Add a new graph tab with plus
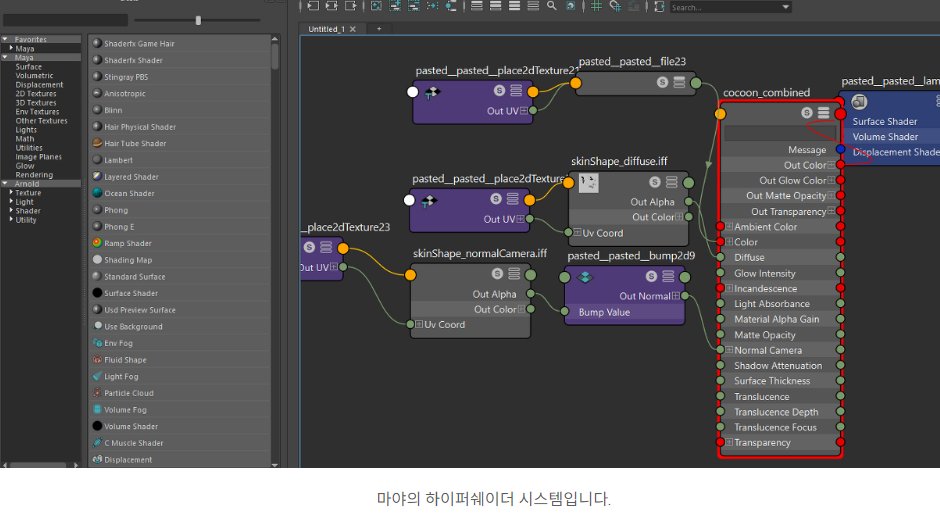940x517 pixels. (x=379, y=29)
